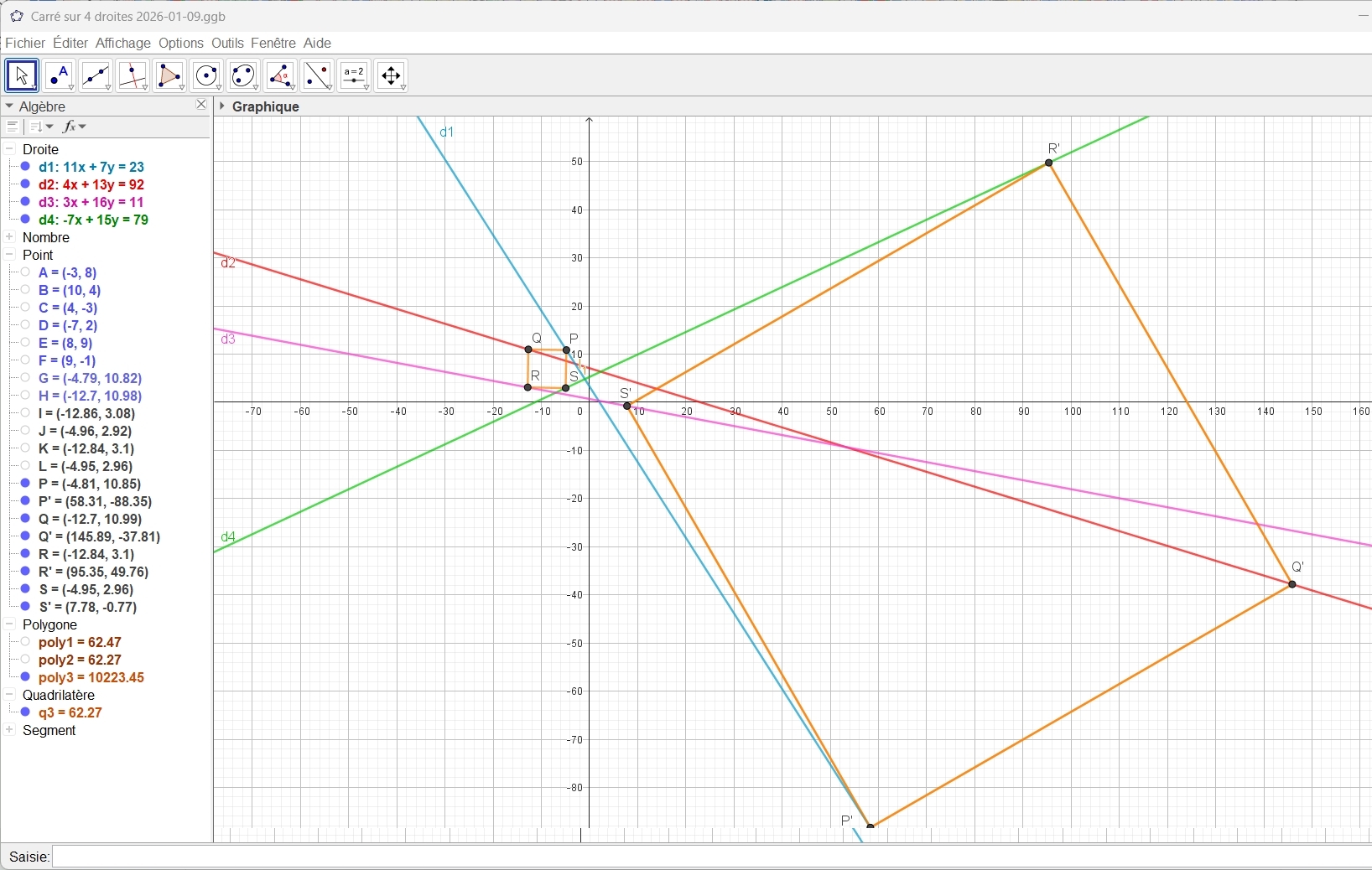Select equation d1: 11x + 7y = 23

click(x=92, y=167)
